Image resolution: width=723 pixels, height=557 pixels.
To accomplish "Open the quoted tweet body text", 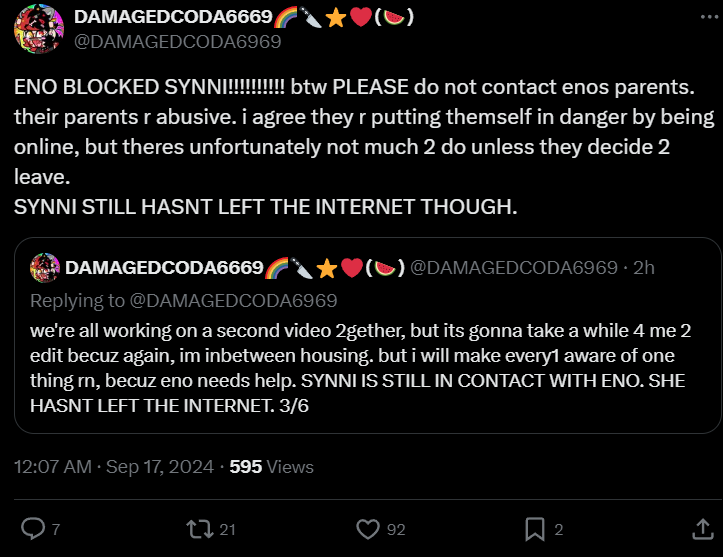I will coord(361,368).
